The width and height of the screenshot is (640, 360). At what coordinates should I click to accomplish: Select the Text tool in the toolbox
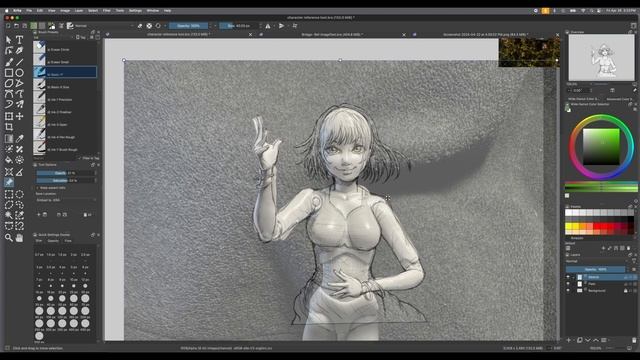coord(19,40)
